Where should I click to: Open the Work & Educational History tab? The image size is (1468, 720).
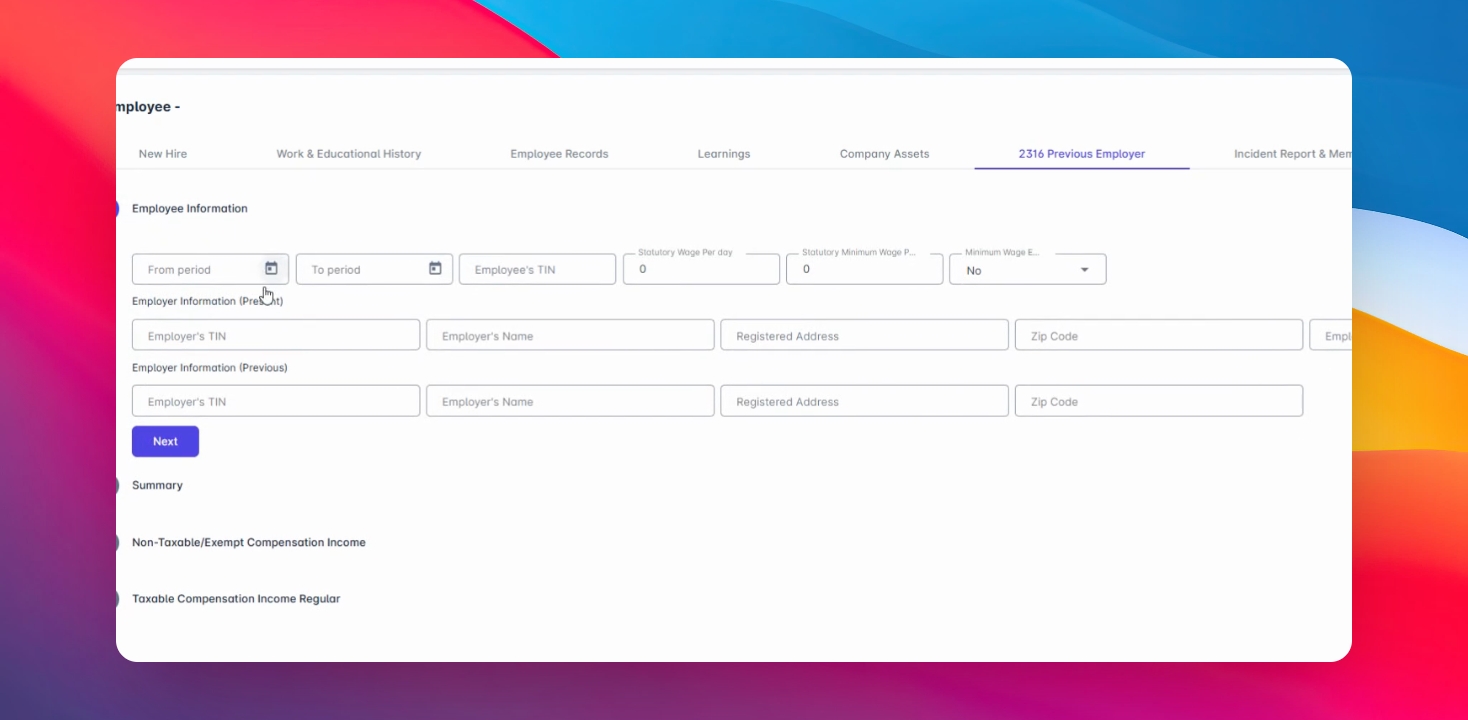349,154
